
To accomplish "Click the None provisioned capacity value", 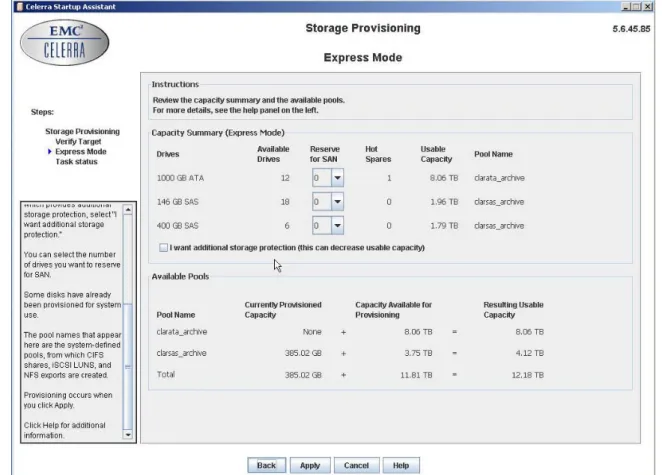I will 312,331.
